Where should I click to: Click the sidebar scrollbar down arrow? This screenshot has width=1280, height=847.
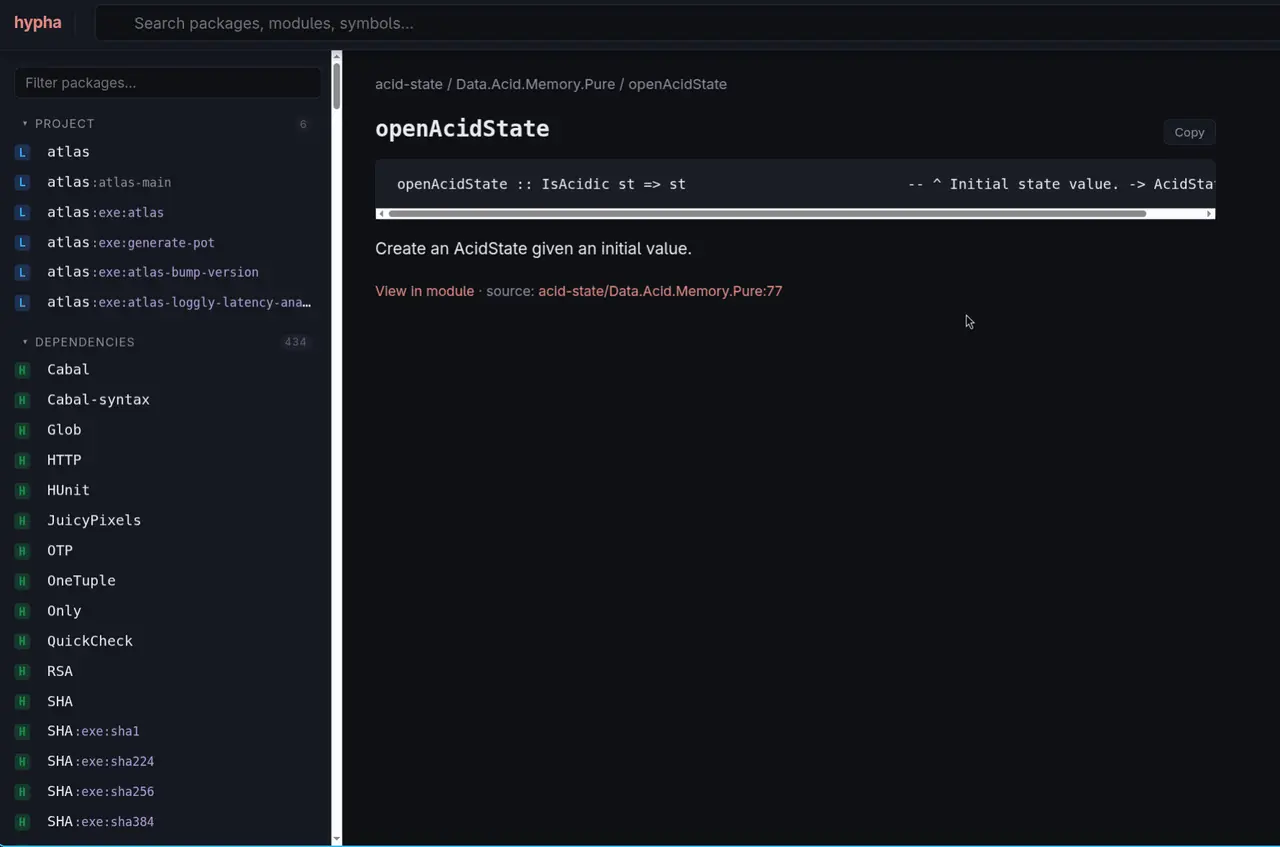(x=337, y=839)
